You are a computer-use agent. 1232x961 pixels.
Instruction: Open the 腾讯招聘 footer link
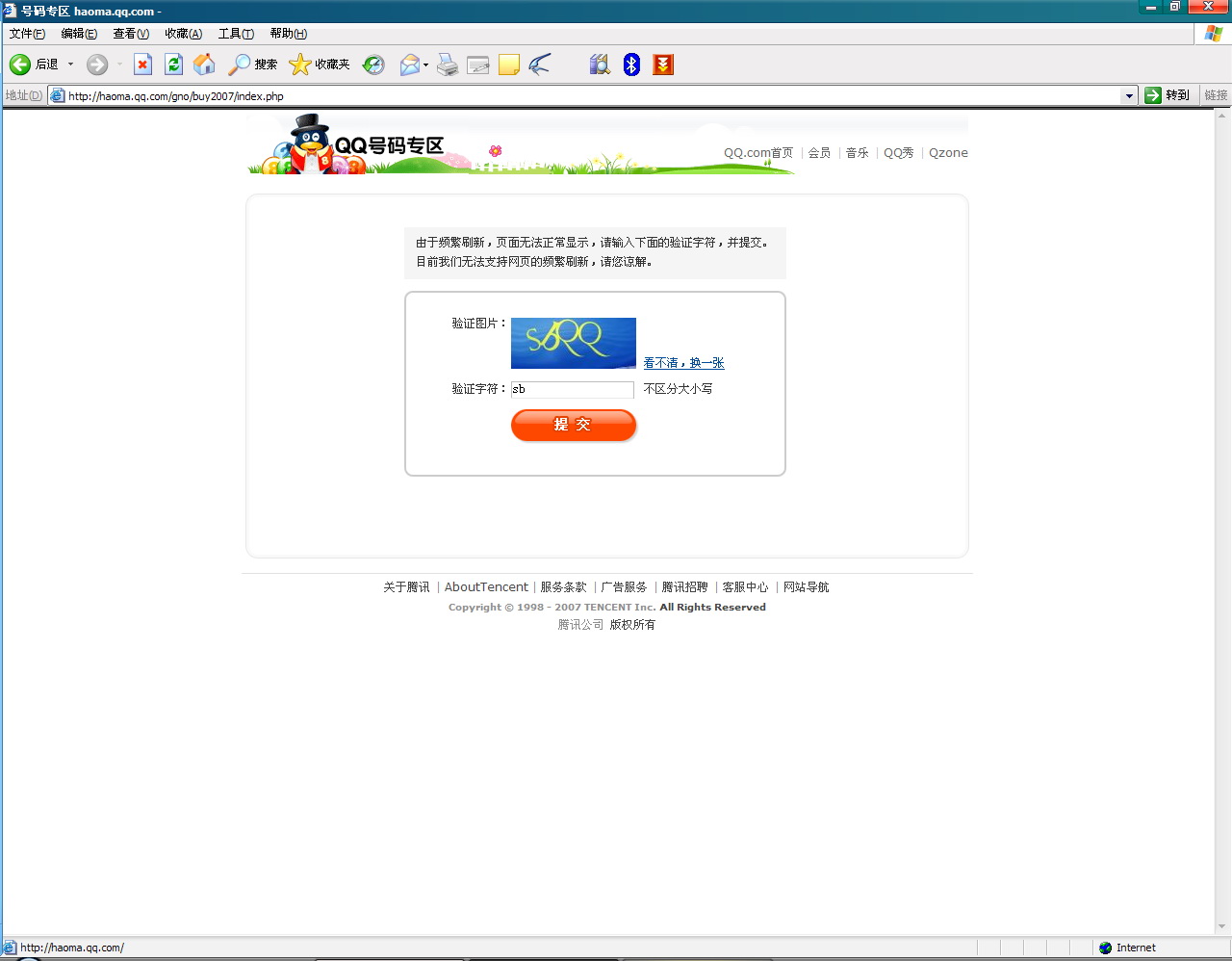[x=684, y=587]
